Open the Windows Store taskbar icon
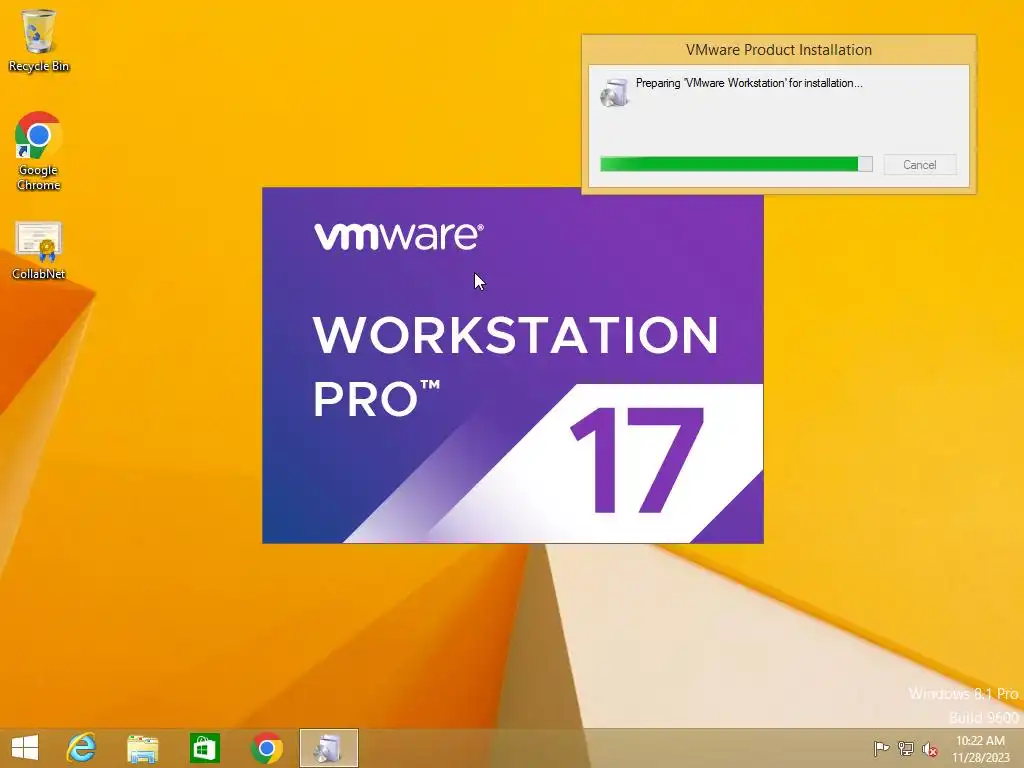The image size is (1024, 768). pos(204,748)
